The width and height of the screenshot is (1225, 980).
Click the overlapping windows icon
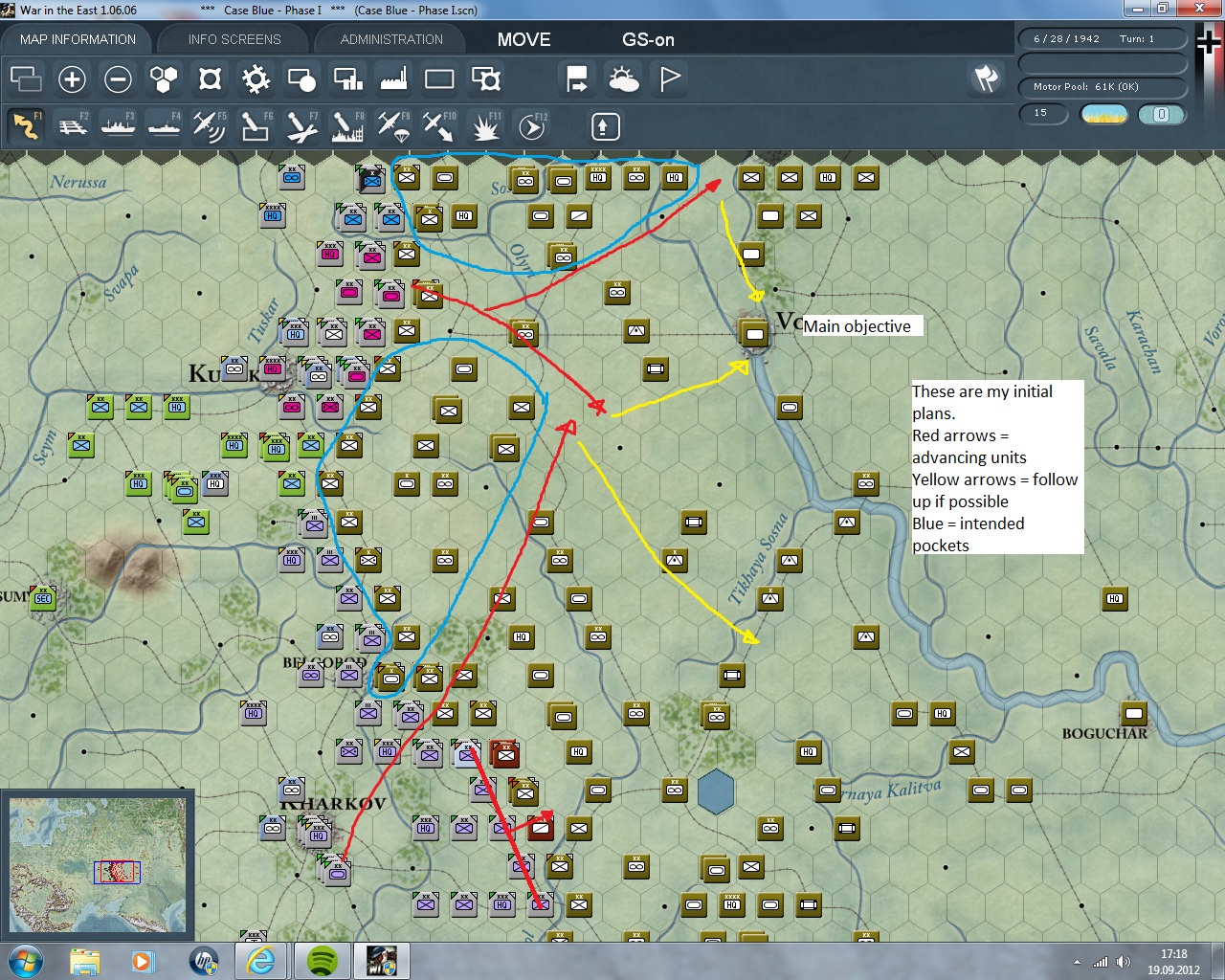pyautogui.click(x=26, y=78)
